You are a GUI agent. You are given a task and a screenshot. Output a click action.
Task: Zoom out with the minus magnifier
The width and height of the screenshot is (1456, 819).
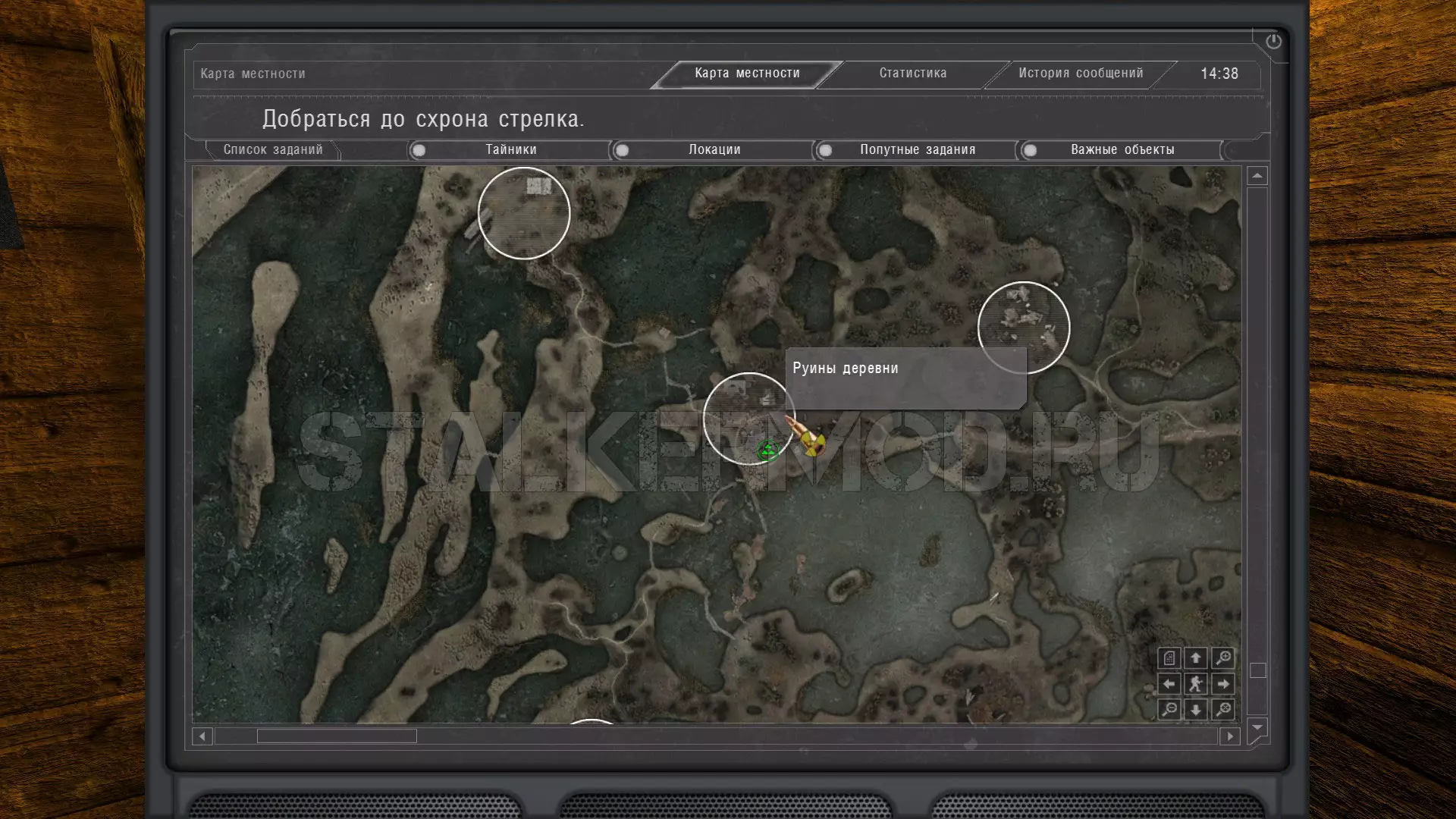pyautogui.click(x=1169, y=710)
